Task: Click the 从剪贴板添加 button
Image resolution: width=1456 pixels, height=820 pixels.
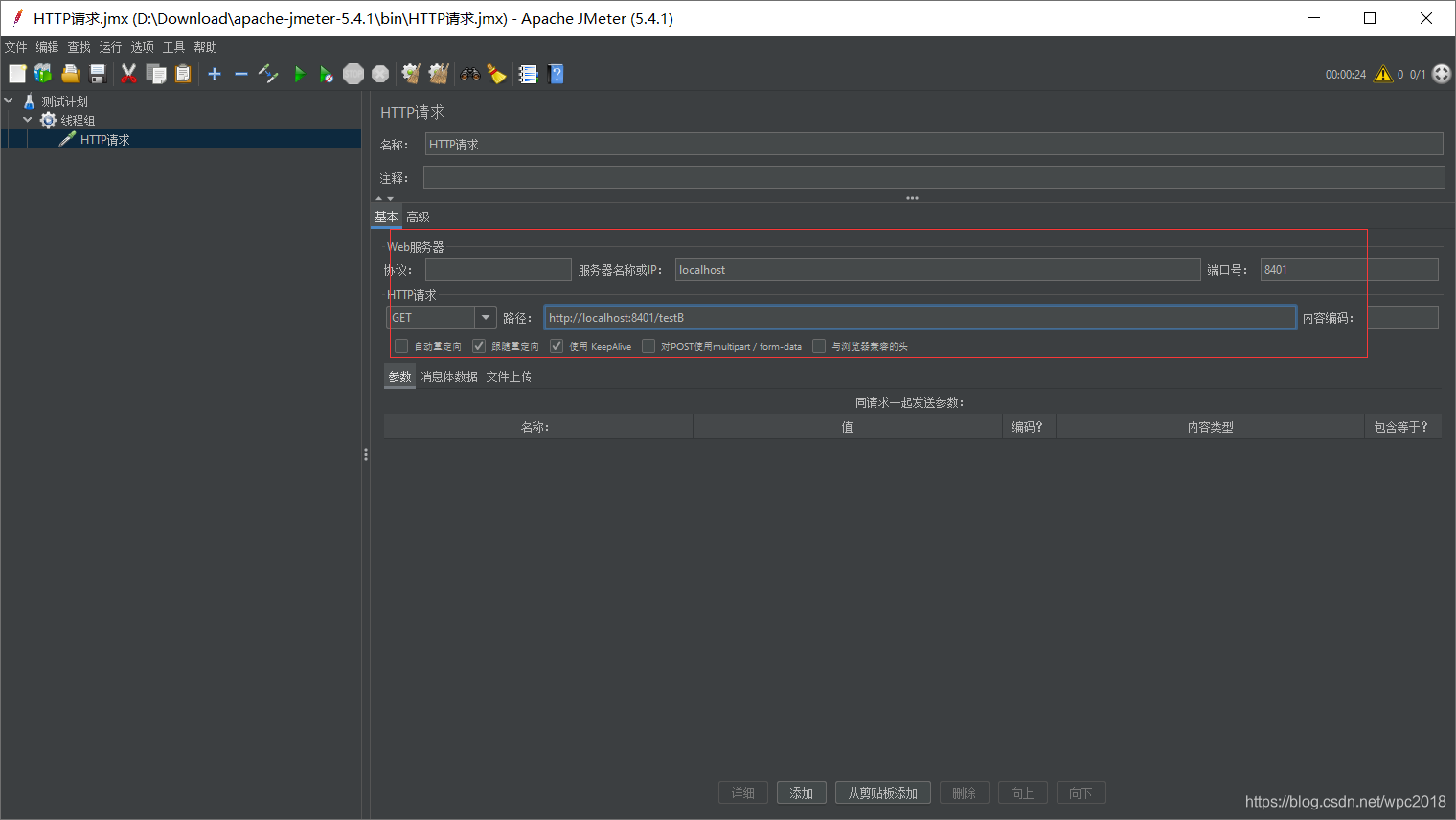Action: (883, 793)
